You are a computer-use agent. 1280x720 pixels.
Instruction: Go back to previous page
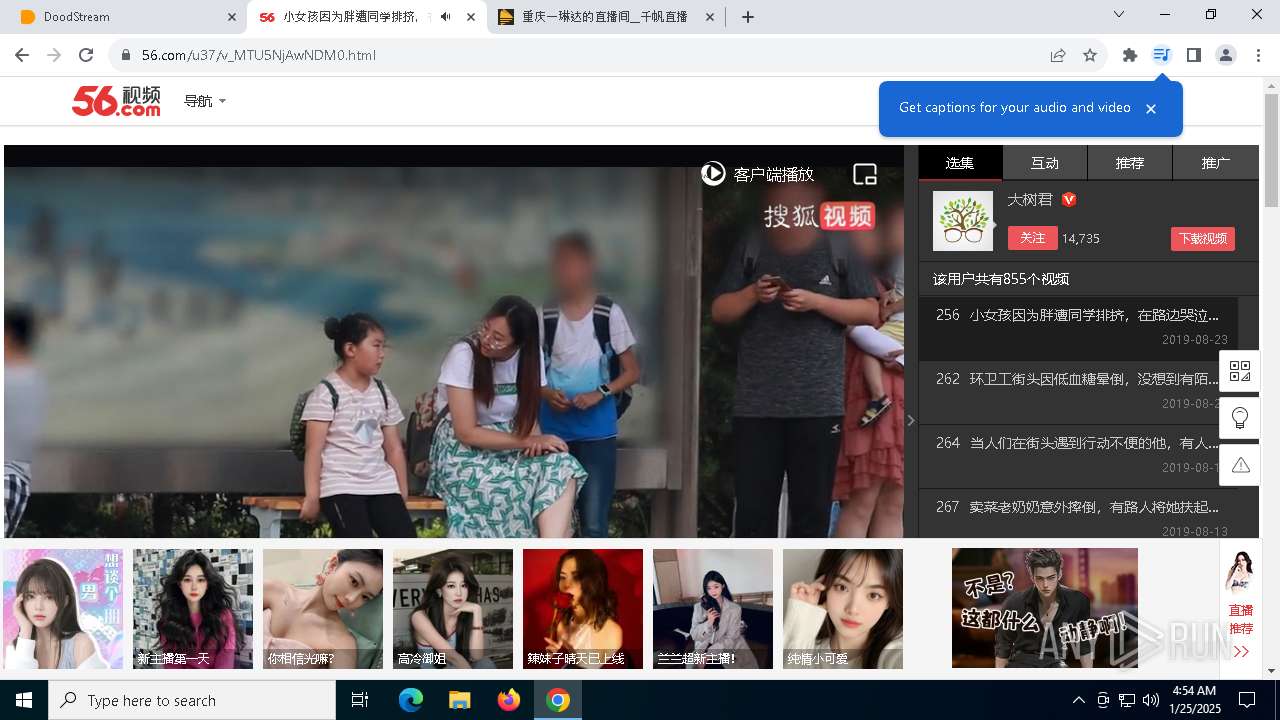coord(22,55)
